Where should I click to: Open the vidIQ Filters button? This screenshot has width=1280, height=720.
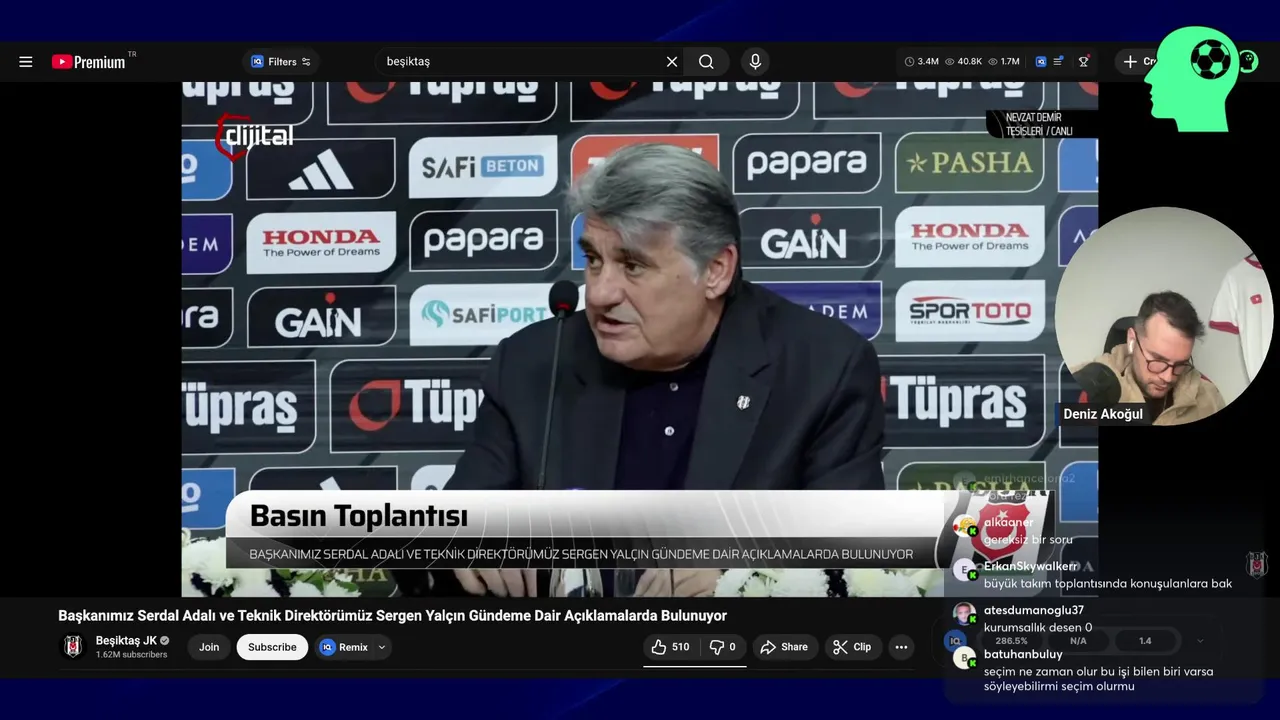click(280, 62)
